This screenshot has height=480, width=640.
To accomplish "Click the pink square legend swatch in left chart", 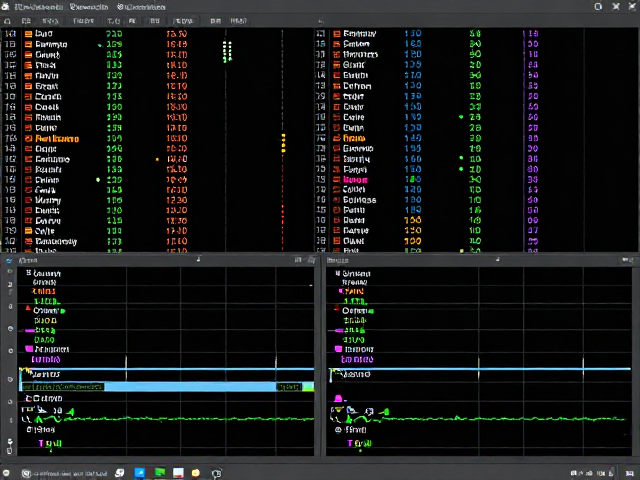I will (29, 349).
